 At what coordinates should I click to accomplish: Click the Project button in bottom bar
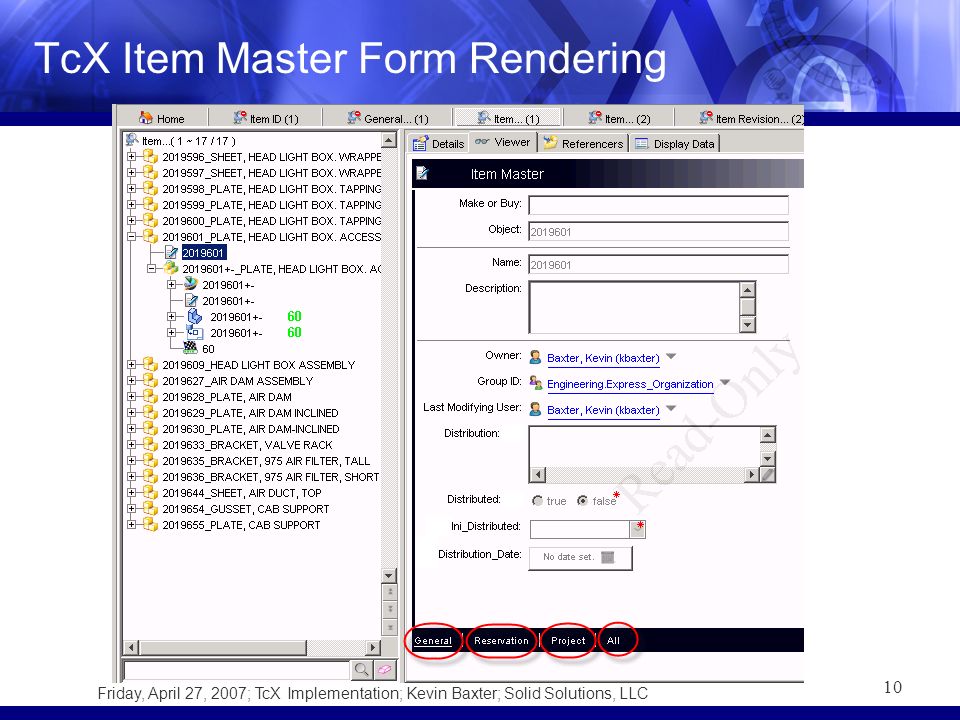[568, 640]
